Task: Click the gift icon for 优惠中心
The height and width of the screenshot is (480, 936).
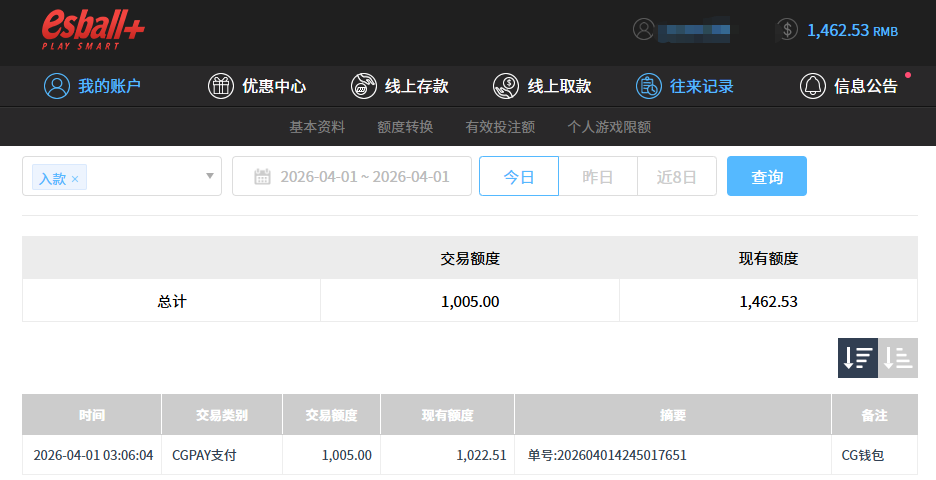Action: (x=220, y=86)
